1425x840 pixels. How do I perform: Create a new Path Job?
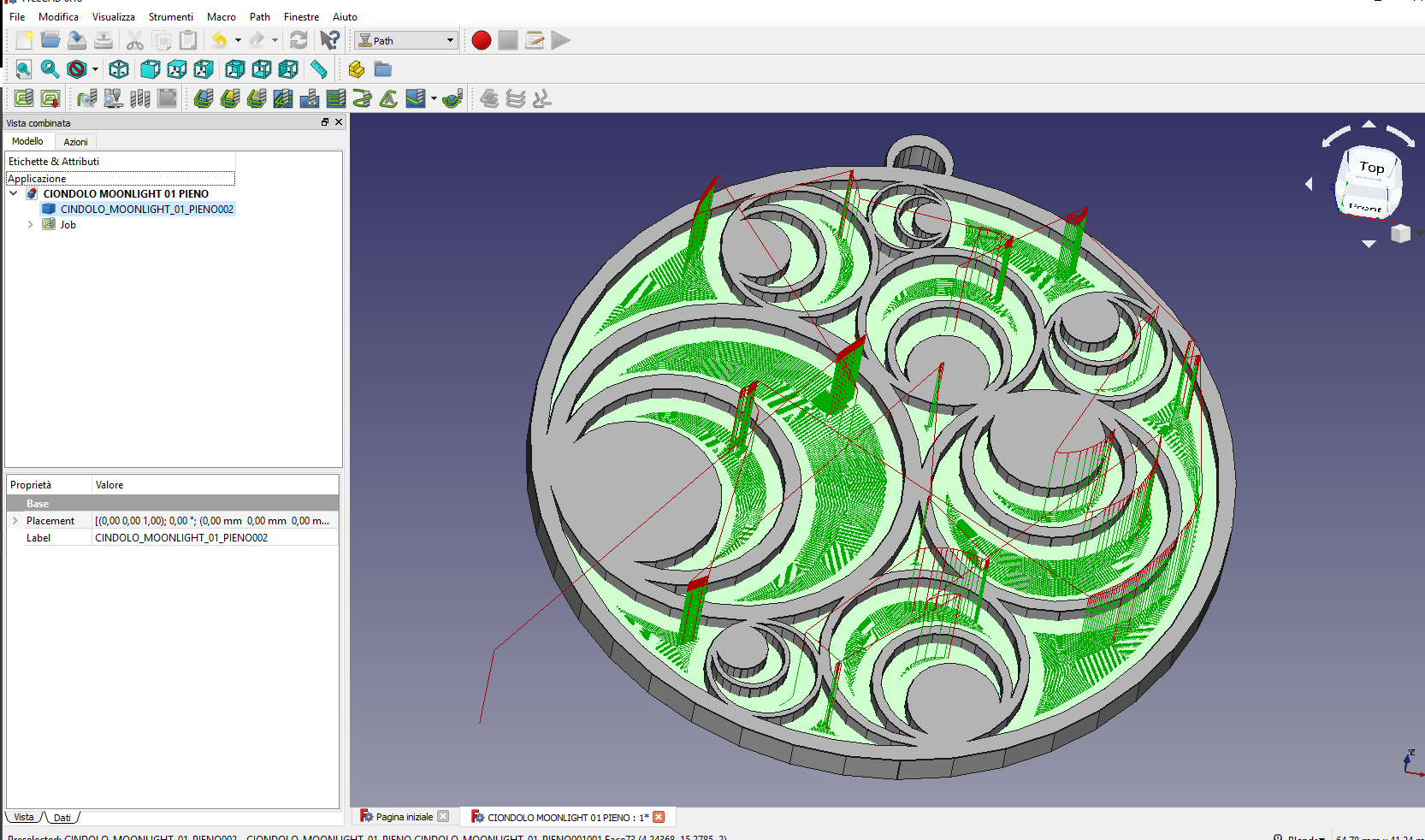[24, 98]
